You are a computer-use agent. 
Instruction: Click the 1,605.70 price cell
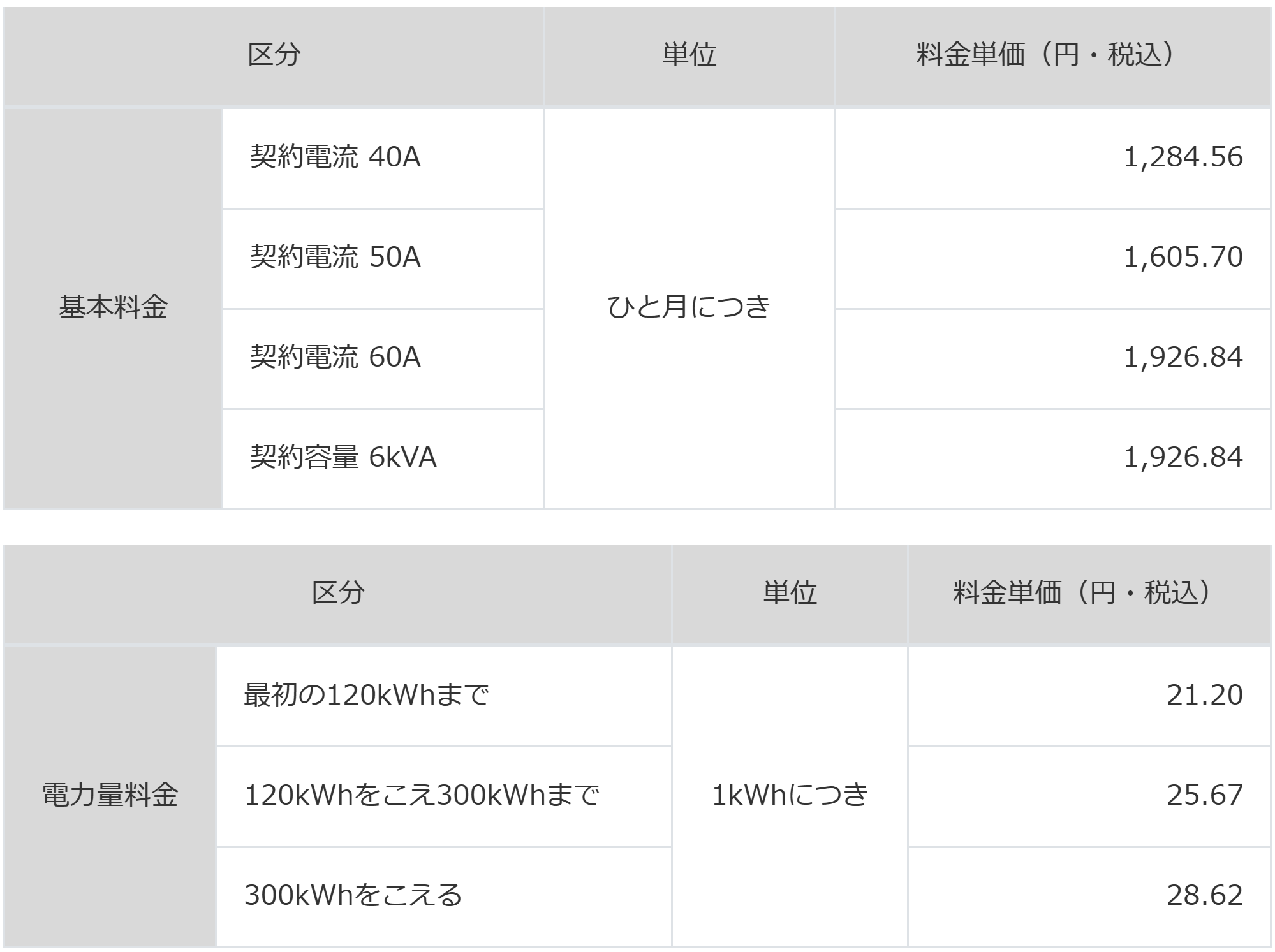(x=1052, y=258)
